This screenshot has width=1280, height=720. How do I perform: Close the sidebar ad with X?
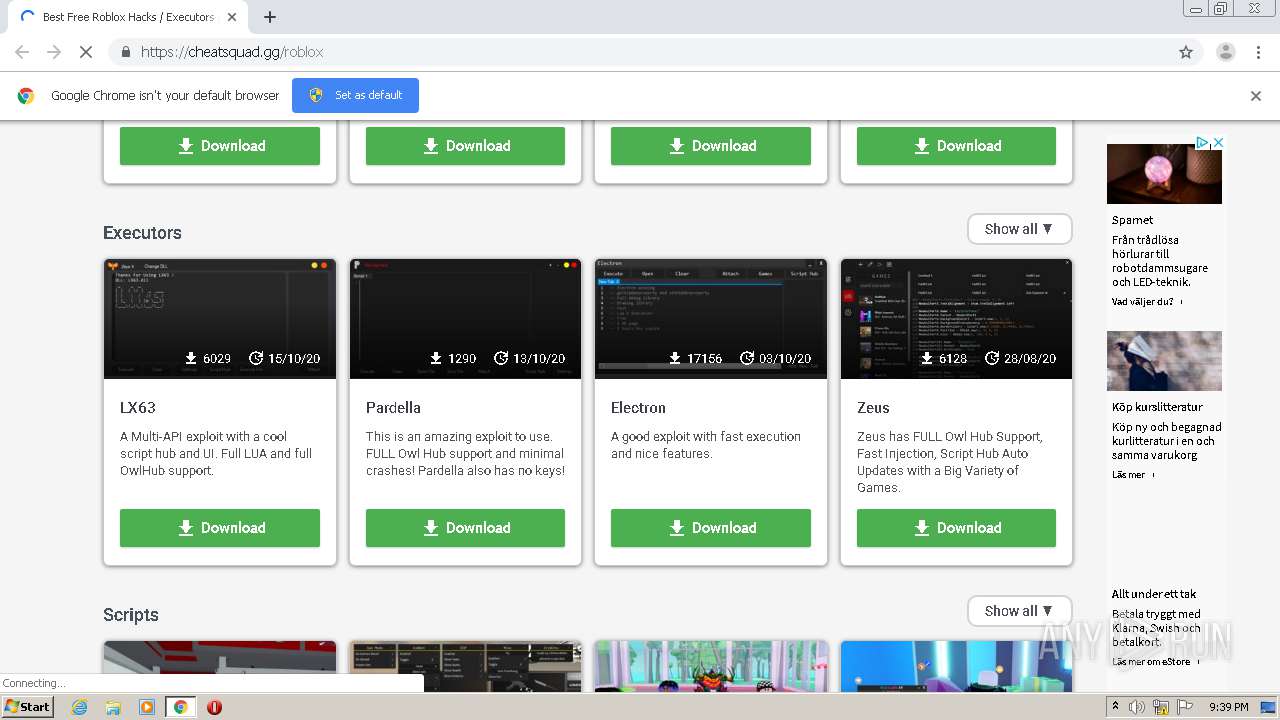point(1218,143)
